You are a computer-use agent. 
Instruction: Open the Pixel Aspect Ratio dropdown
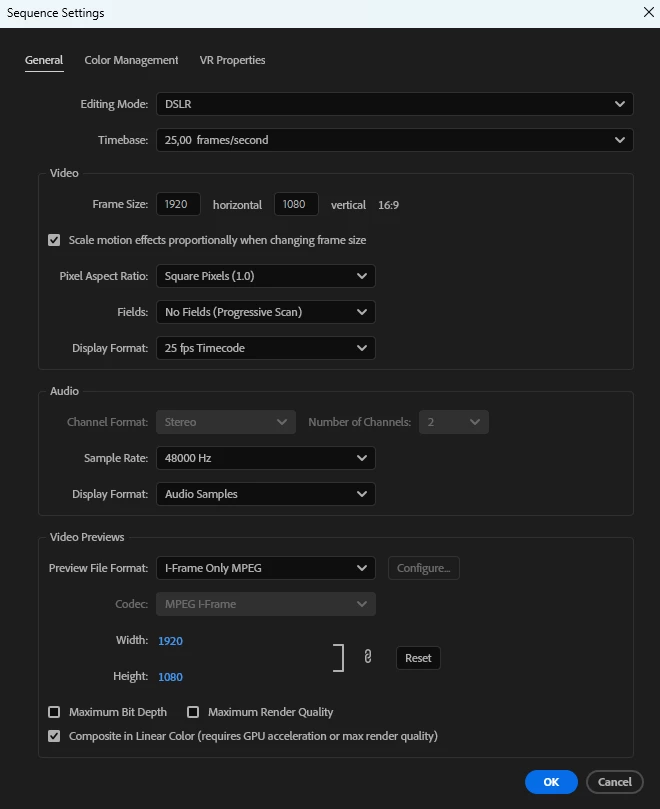(266, 276)
